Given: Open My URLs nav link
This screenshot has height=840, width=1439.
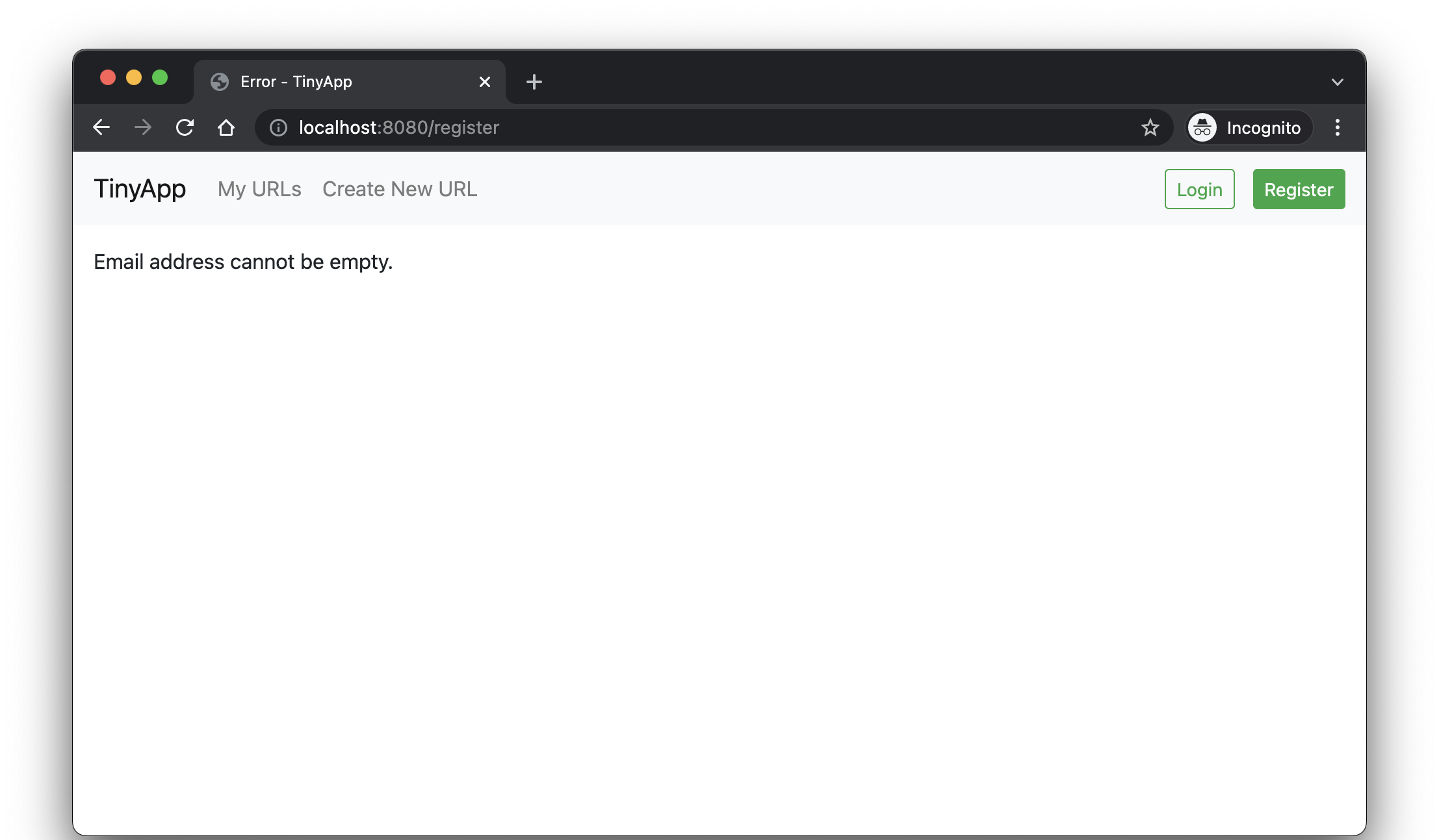Looking at the screenshot, I should coord(259,189).
